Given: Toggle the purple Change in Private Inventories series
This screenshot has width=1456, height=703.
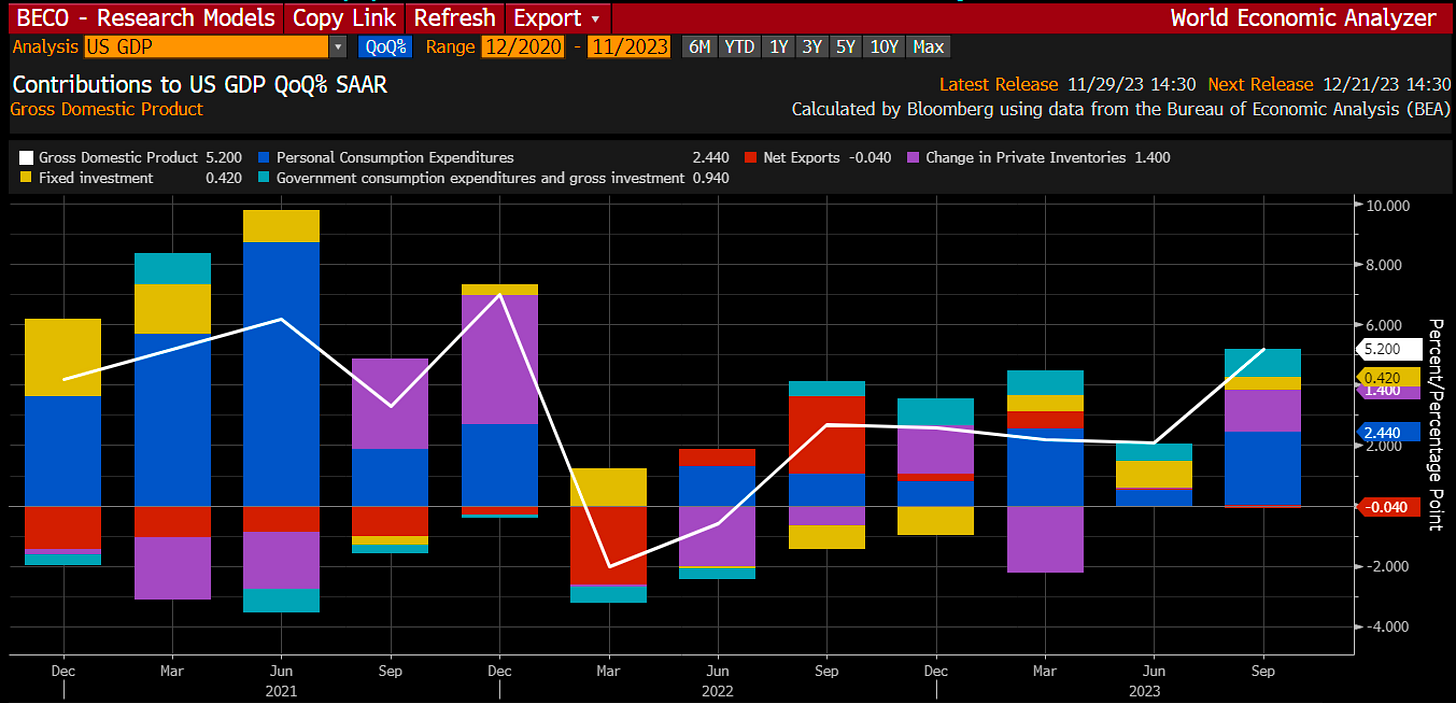Looking at the screenshot, I should [911, 157].
